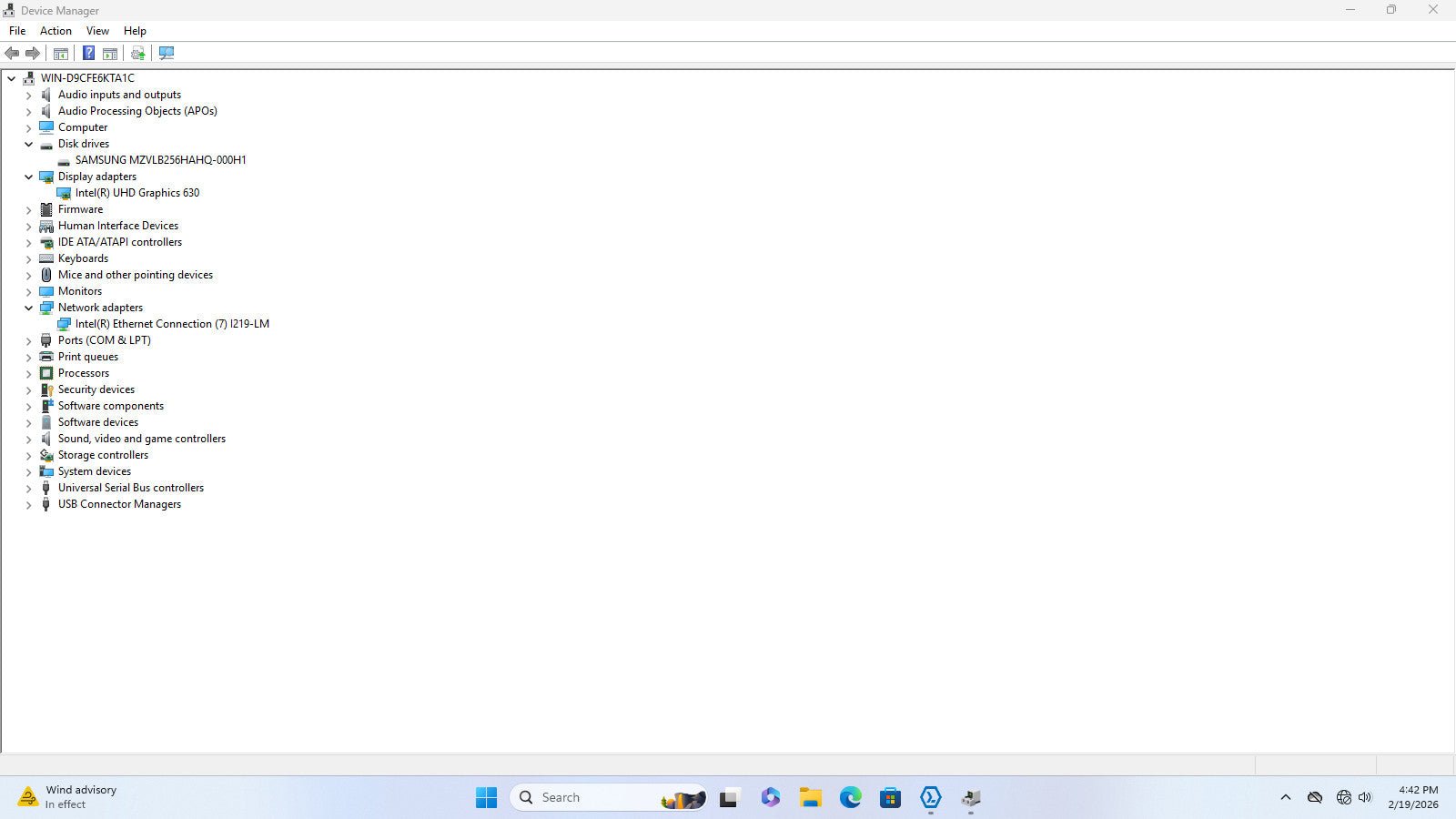
Task: Expand the Universal Serial Bus controllers category
Action: point(29,488)
